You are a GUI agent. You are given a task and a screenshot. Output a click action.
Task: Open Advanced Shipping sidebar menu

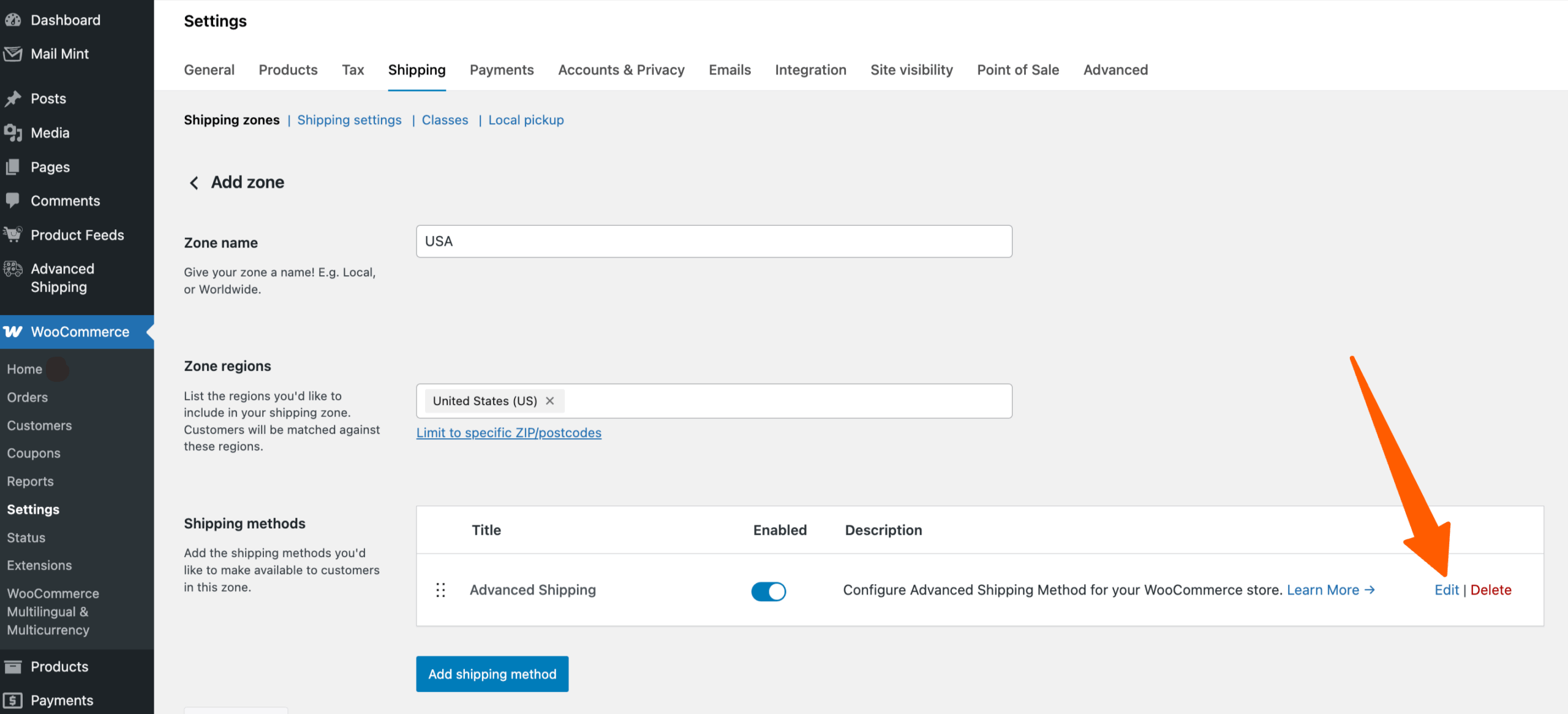(62, 278)
